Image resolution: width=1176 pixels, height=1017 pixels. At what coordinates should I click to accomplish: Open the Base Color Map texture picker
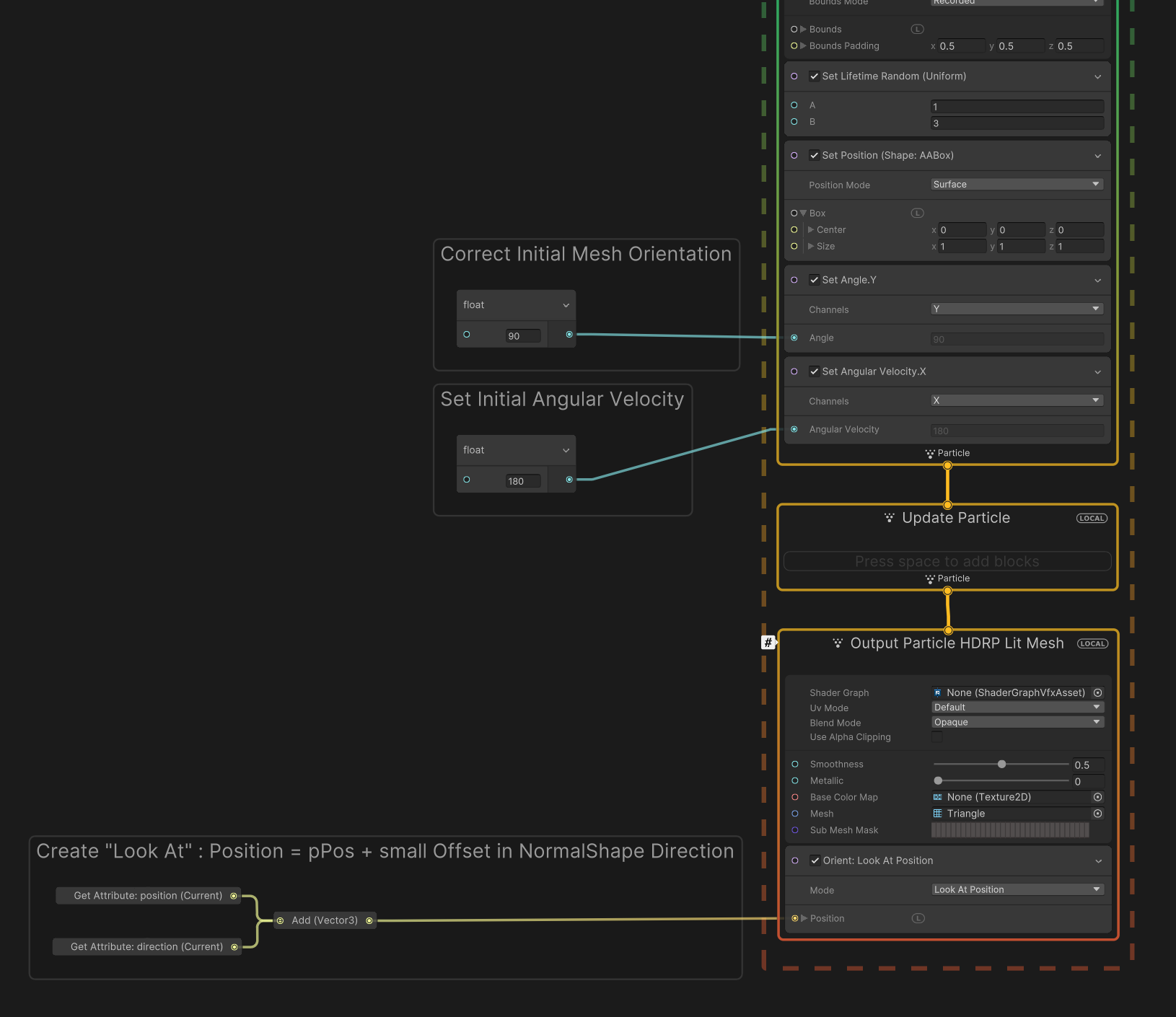point(1098,797)
